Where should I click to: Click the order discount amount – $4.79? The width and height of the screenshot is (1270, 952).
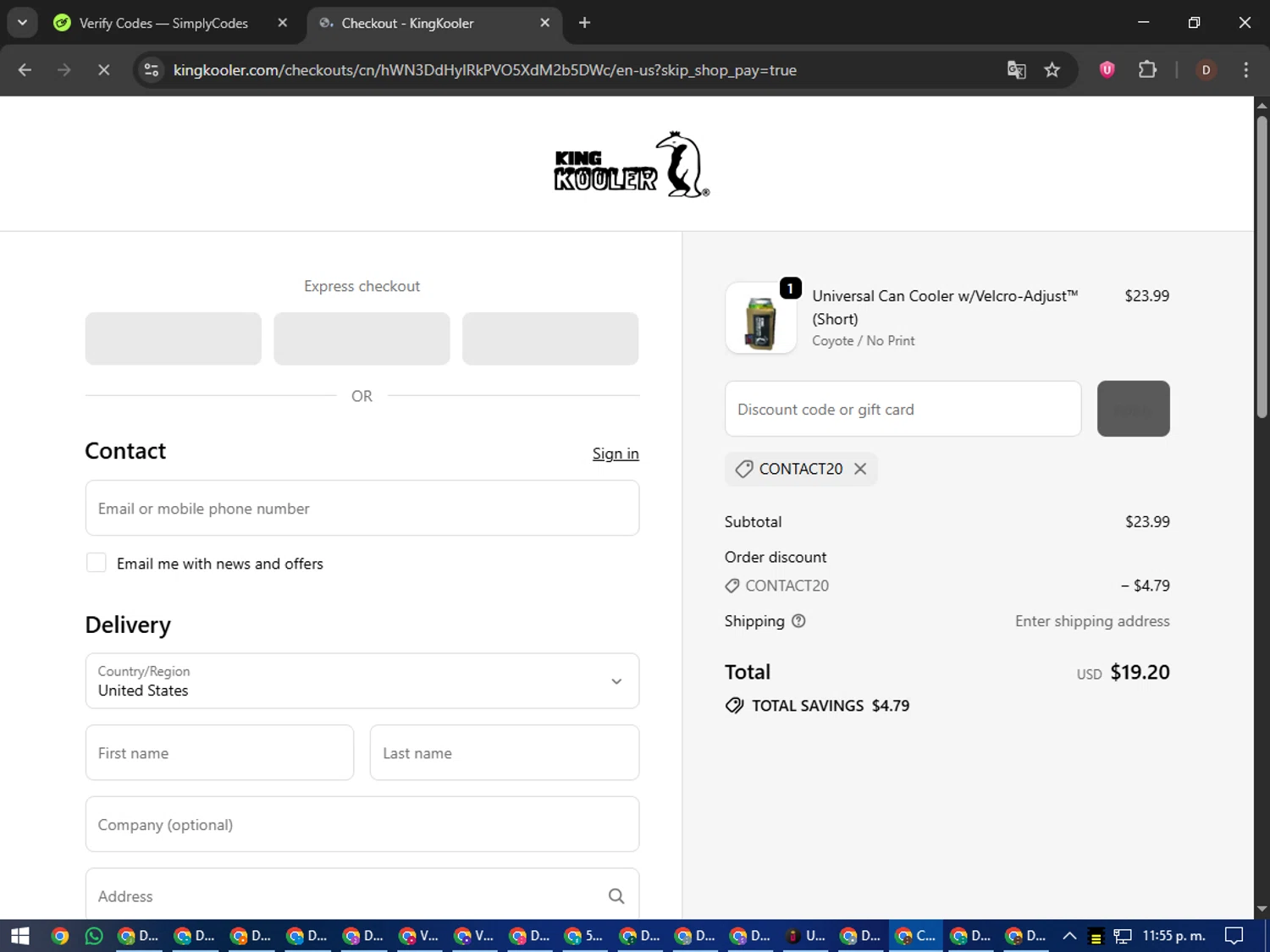pos(1145,586)
